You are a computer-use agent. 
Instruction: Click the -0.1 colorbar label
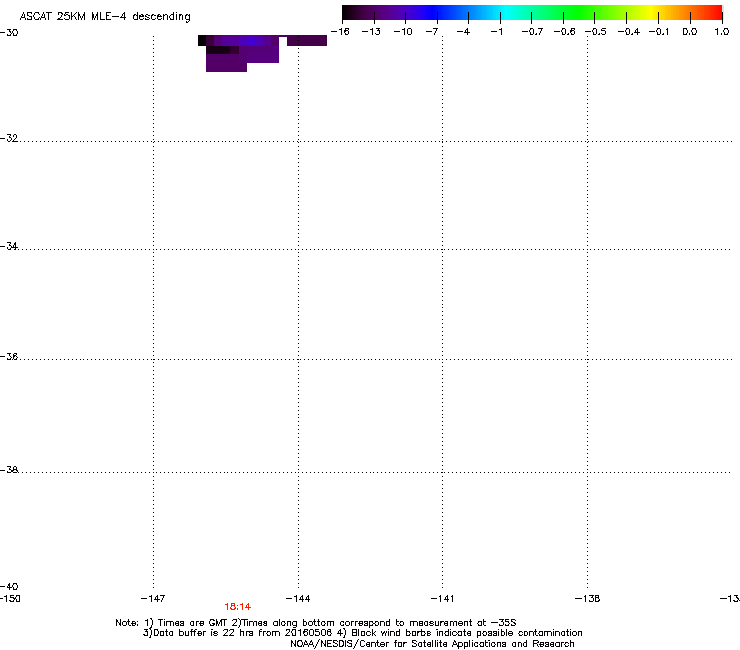coord(659,32)
